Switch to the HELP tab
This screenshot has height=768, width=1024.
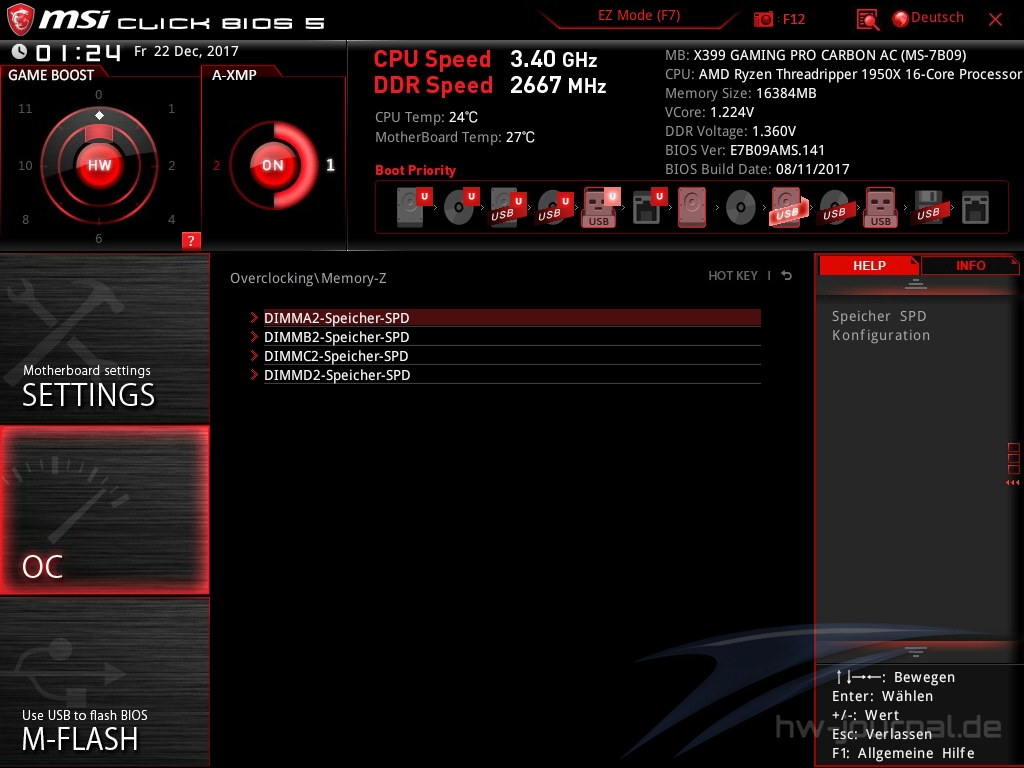point(869,265)
